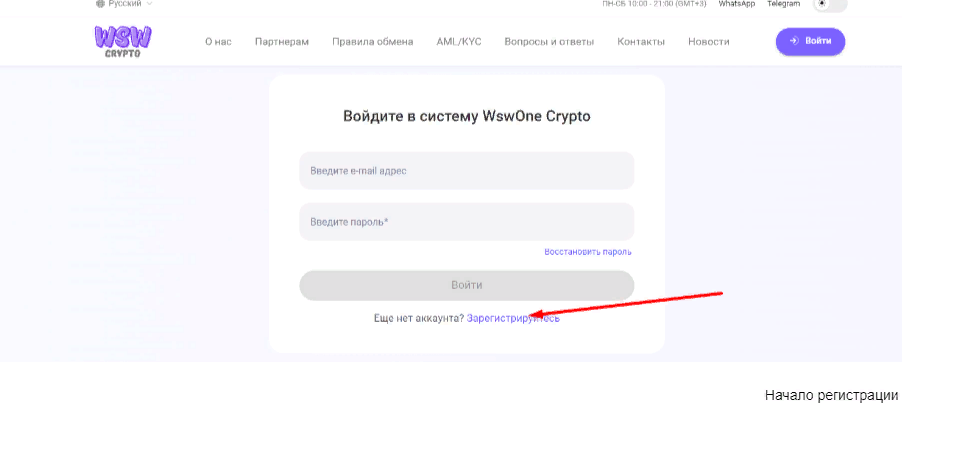970x453 pixels.
Task: Toggle the dark mode theme switch
Action: pyautogui.click(x=829, y=4)
